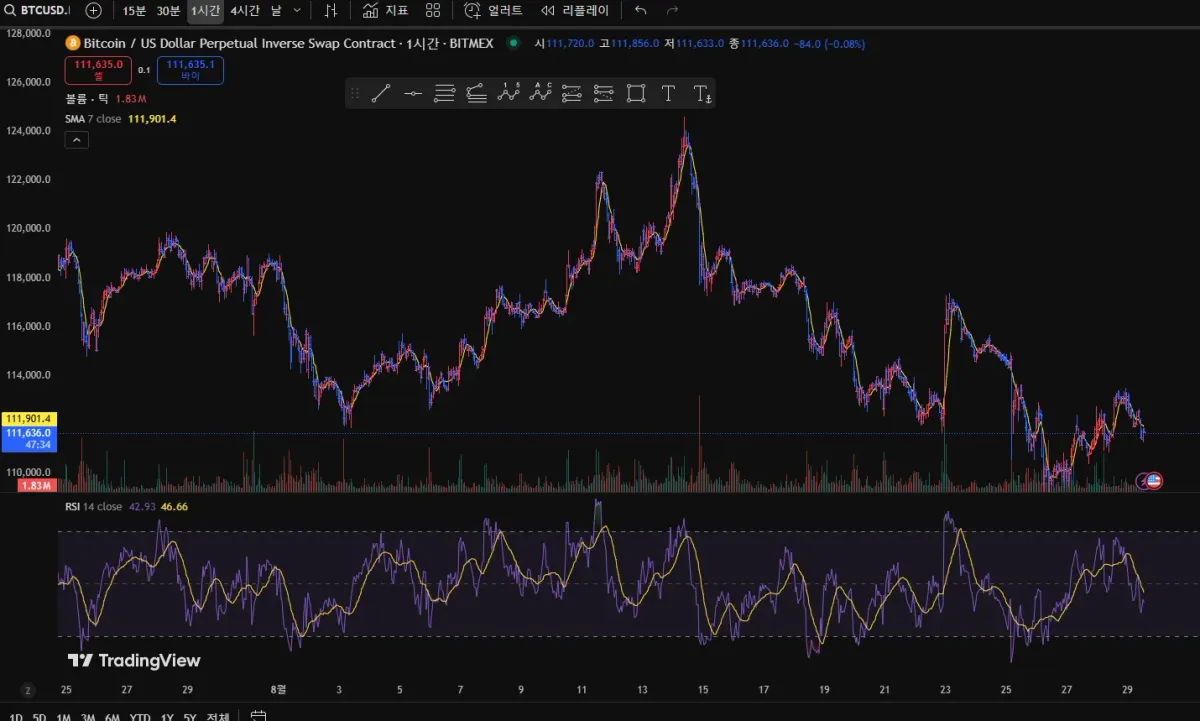Open the indicator templates grid icon
The image size is (1200, 721).
click(433, 11)
